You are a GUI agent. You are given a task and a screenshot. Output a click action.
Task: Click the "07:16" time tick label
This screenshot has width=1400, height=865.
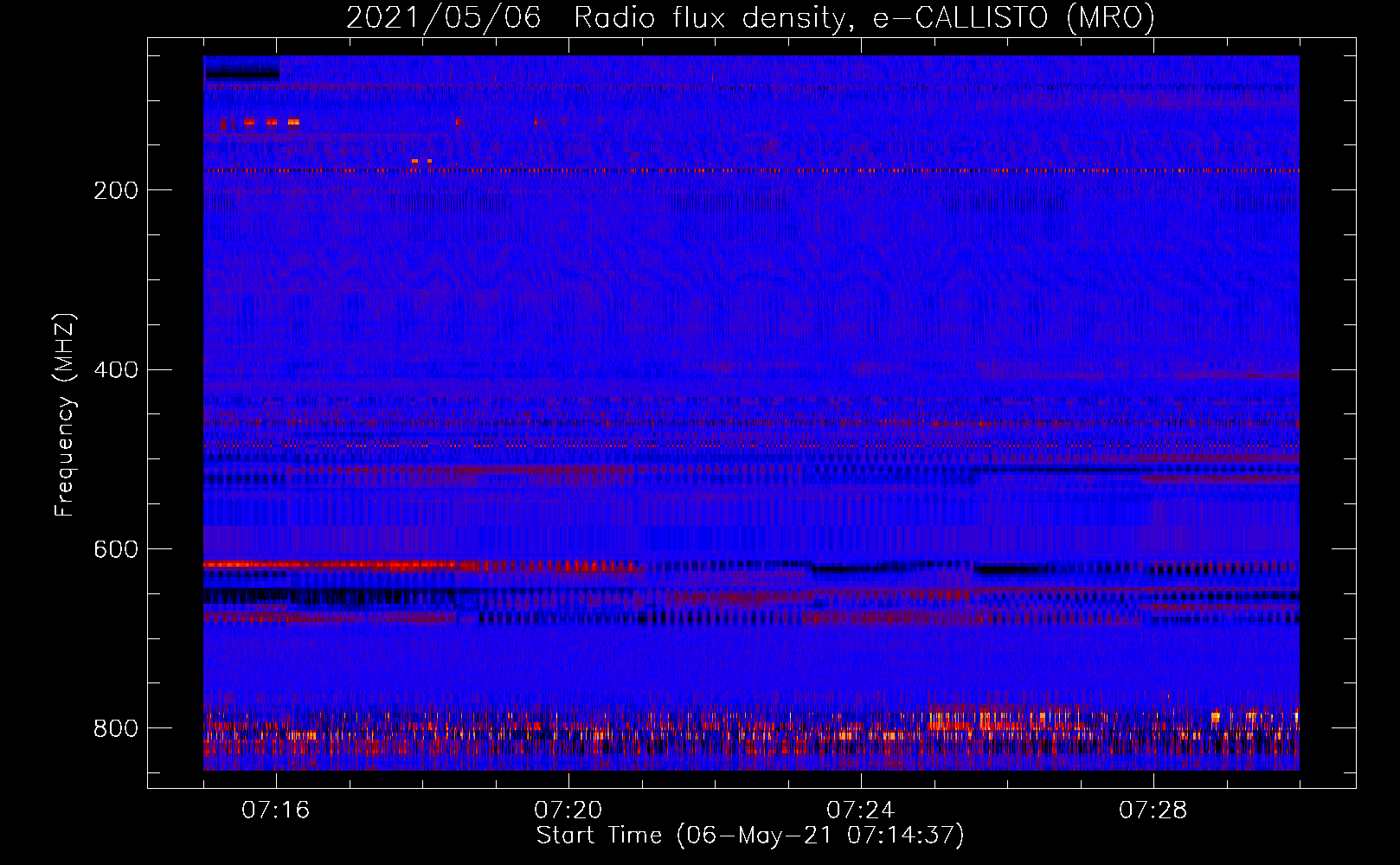(276, 811)
